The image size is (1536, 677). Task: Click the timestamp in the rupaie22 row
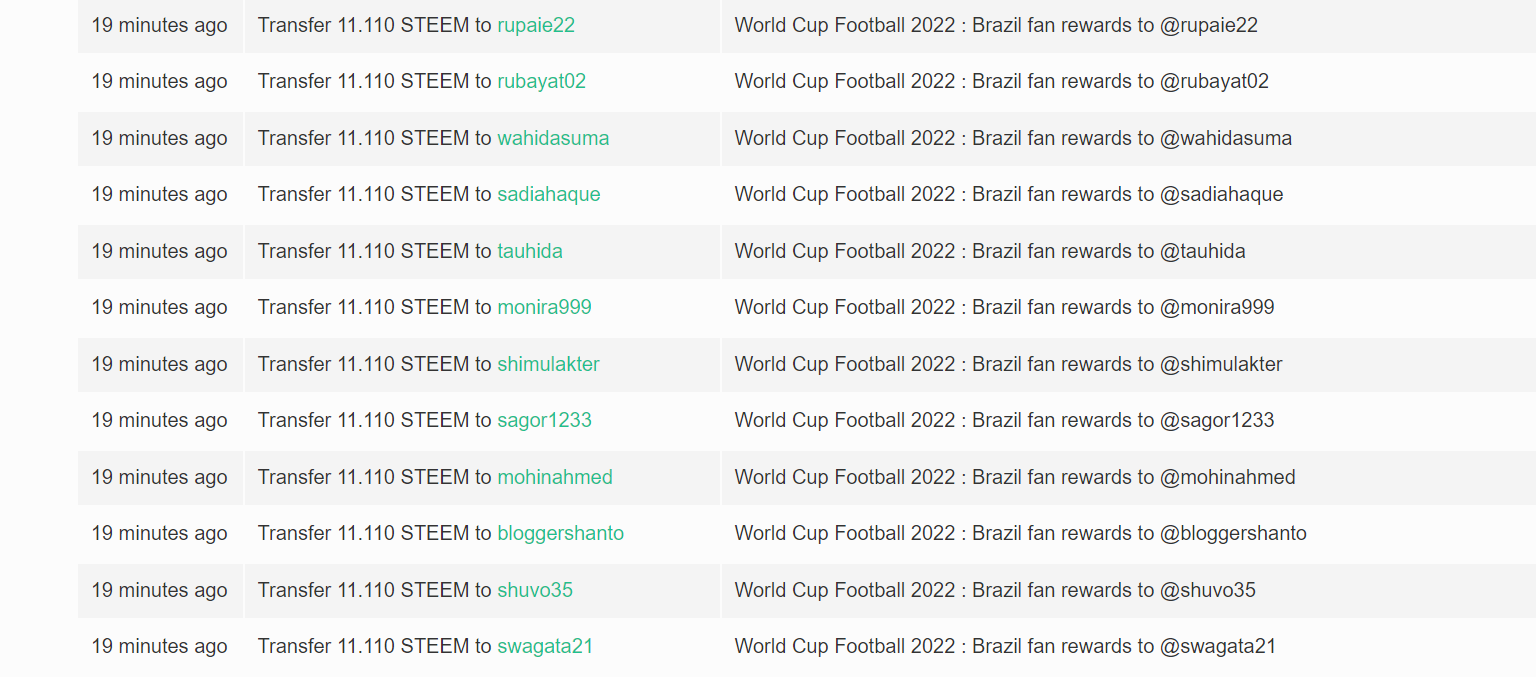point(160,25)
